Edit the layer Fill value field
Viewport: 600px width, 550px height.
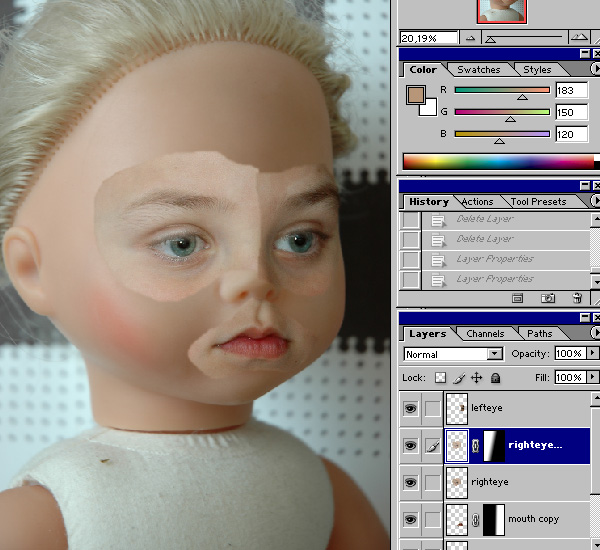pyautogui.click(x=570, y=378)
